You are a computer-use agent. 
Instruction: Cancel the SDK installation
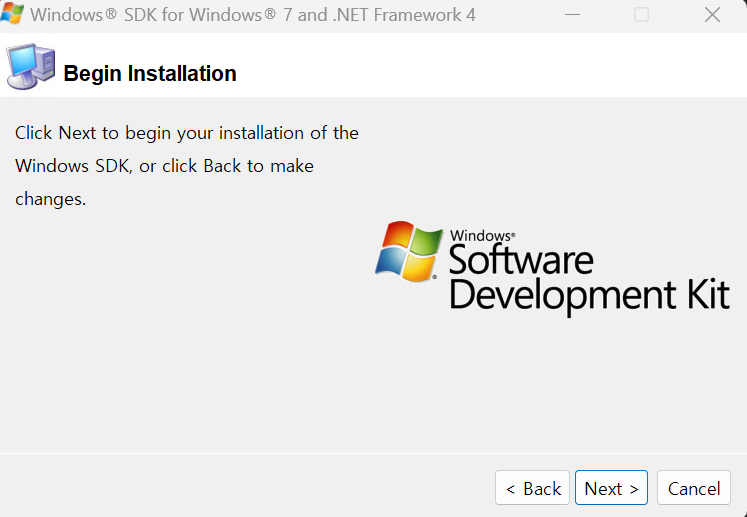(x=694, y=487)
